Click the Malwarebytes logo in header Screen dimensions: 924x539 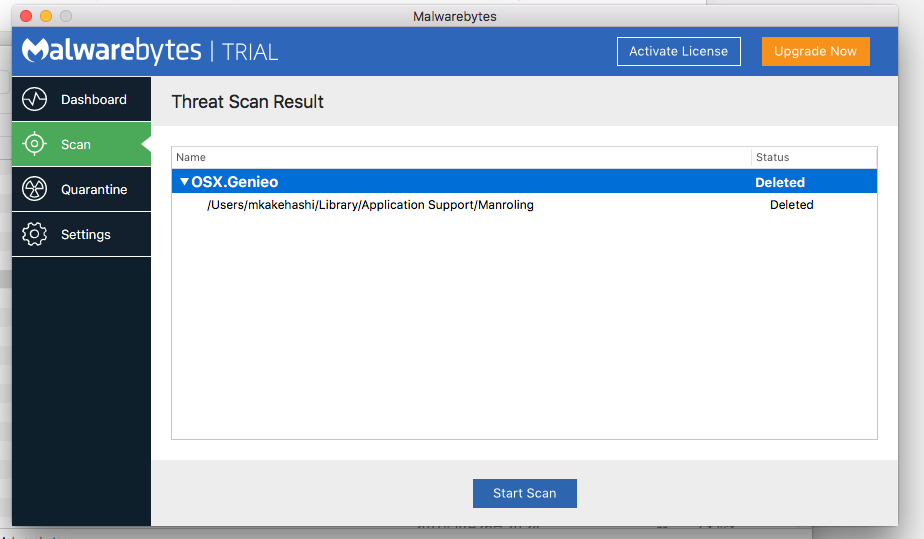tap(112, 51)
